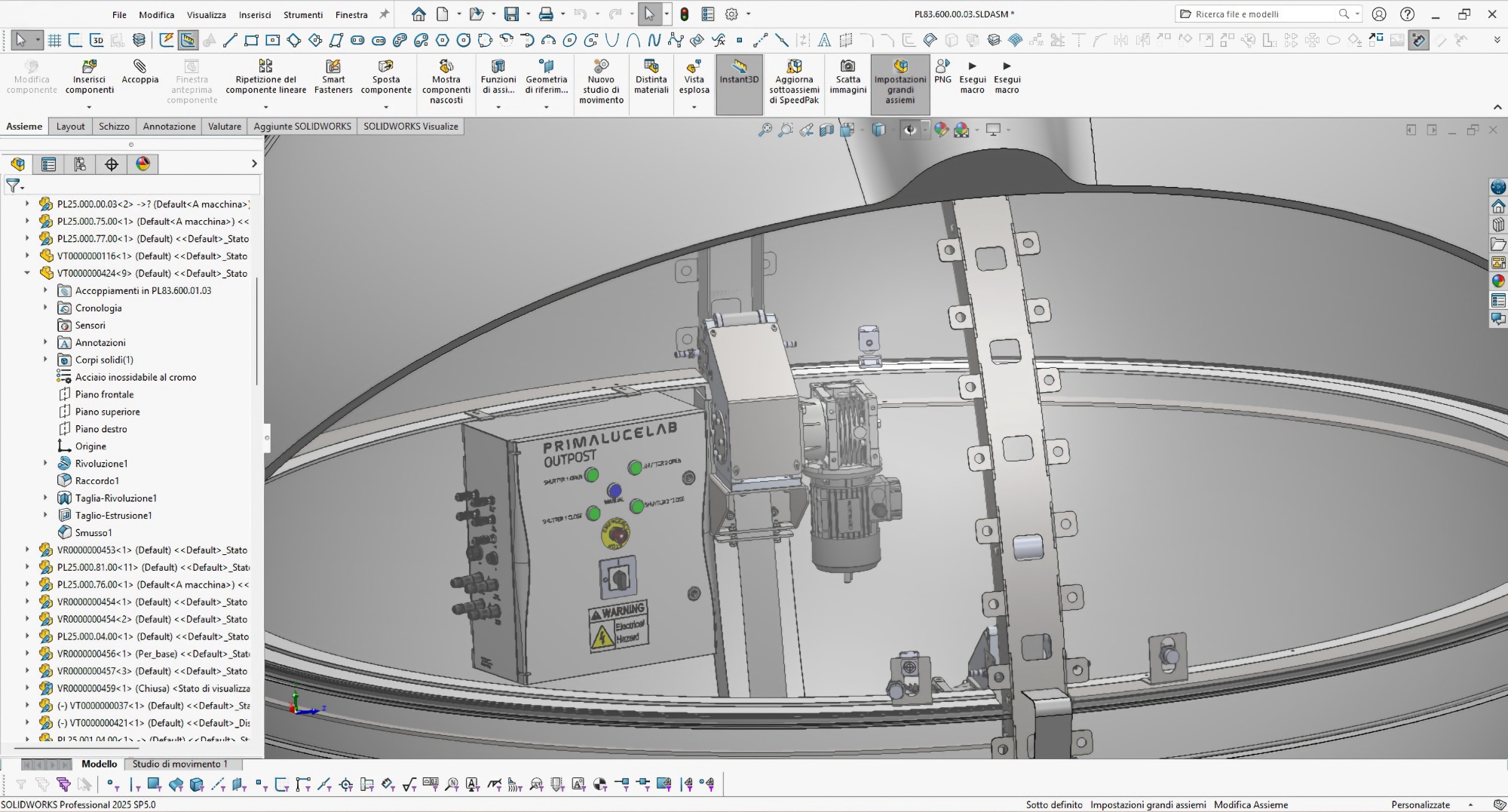Image resolution: width=1508 pixels, height=812 pixels.
Task: Expand the Rivoluzione1 feature node
Action: 45,463
